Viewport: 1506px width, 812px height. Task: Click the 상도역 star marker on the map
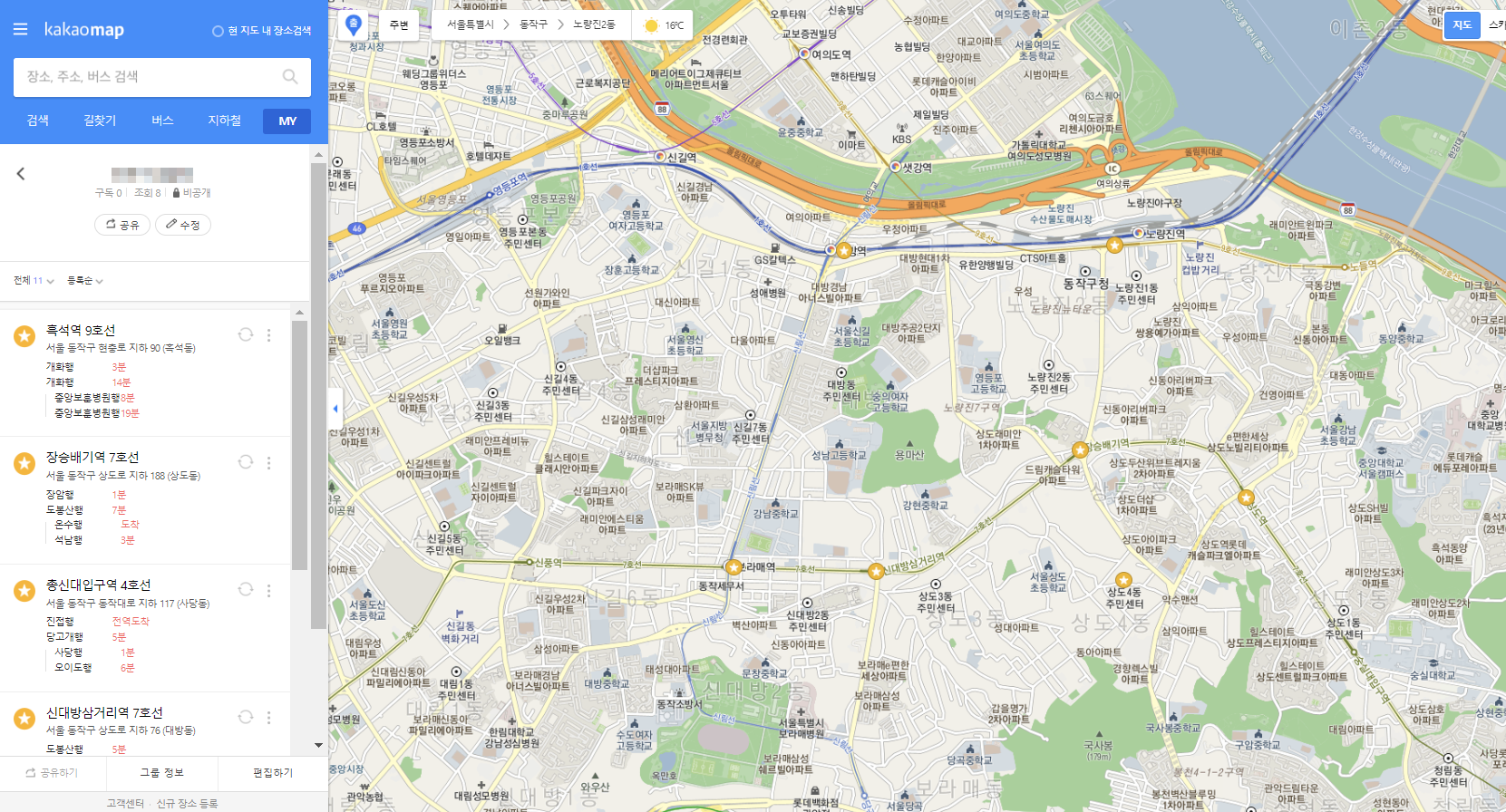1246,498
